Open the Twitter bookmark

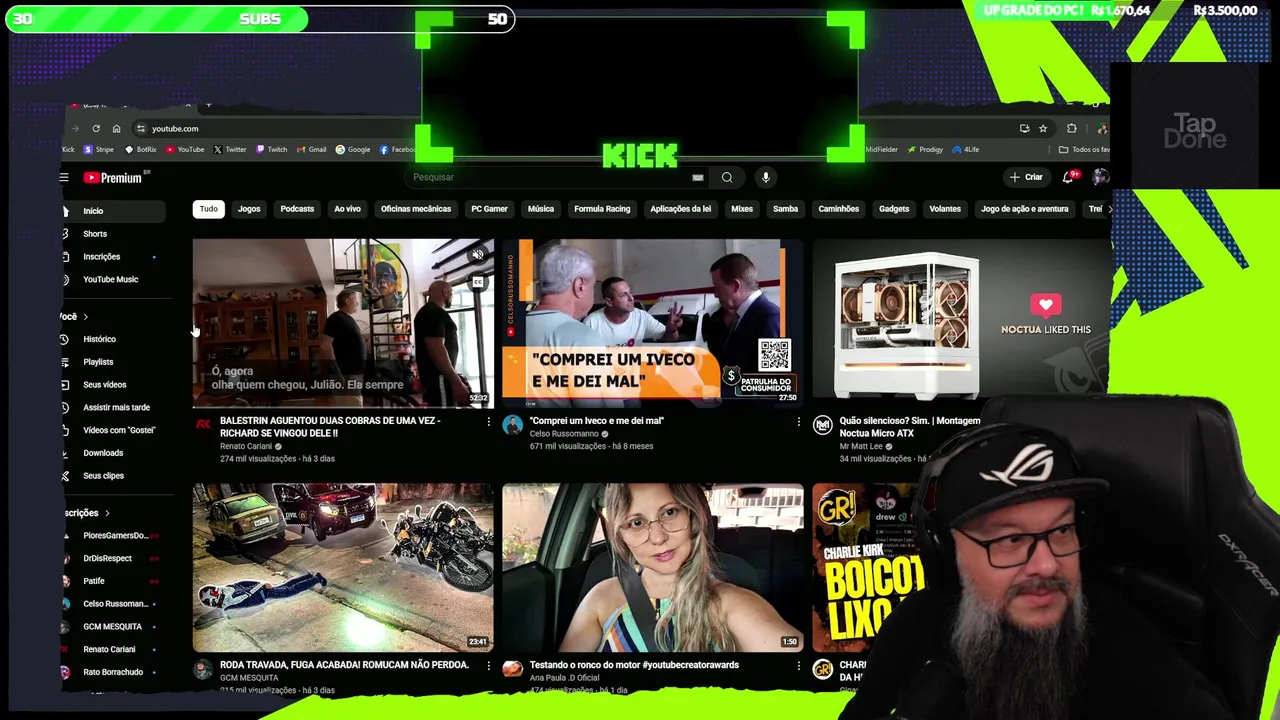tap(230, 149)
